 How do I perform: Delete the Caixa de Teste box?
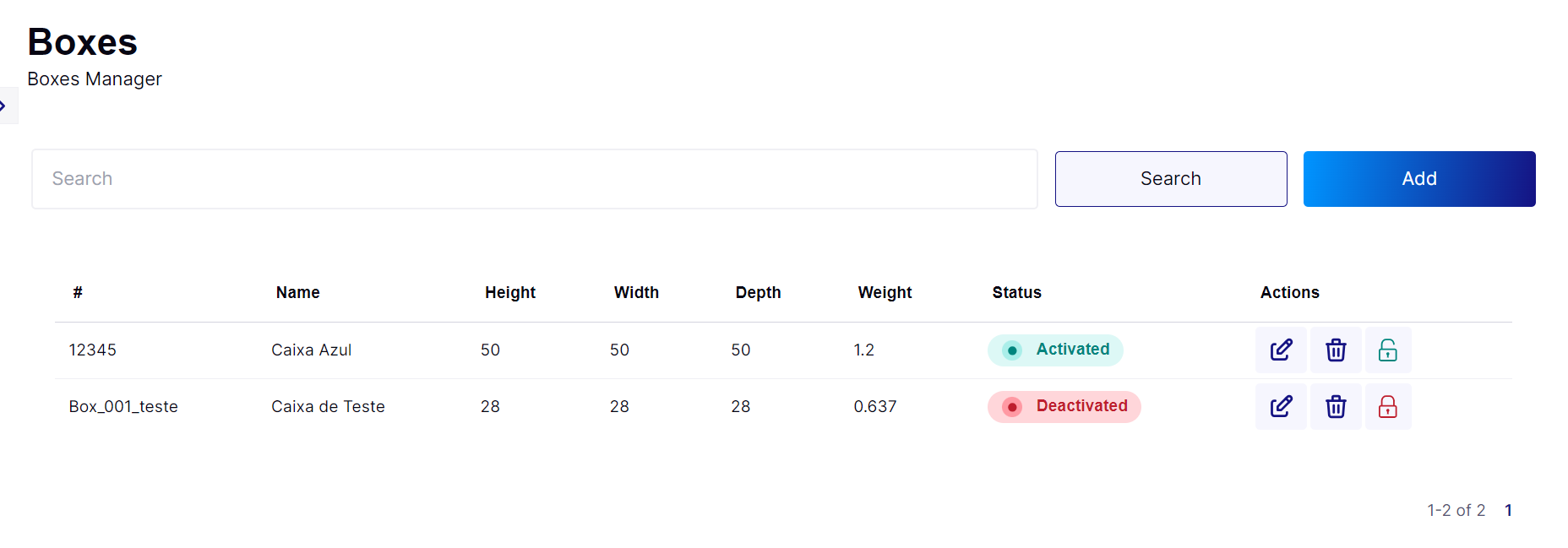(x=1336, y=406)
